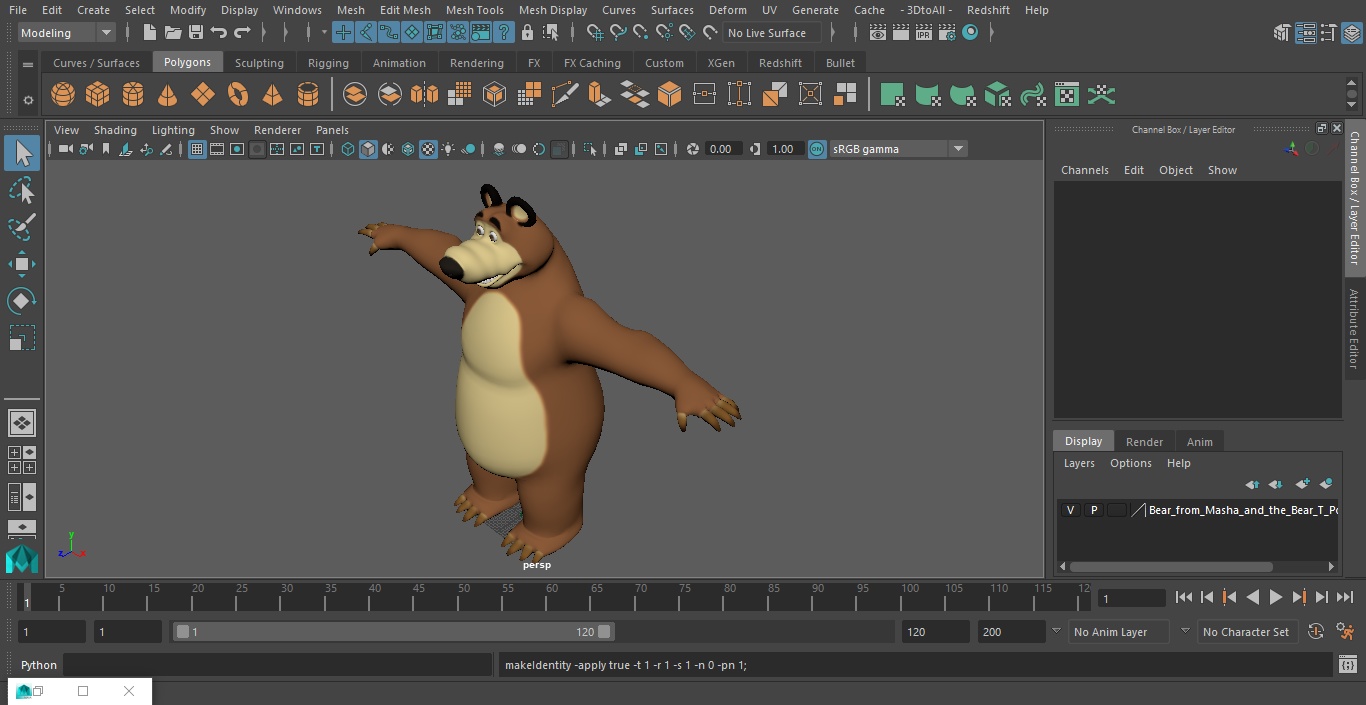Image resolution: width=1366 pixels, height=705 pixels.
Task: Open the auto keyframe toggle icon
Action: (1316, 632)
